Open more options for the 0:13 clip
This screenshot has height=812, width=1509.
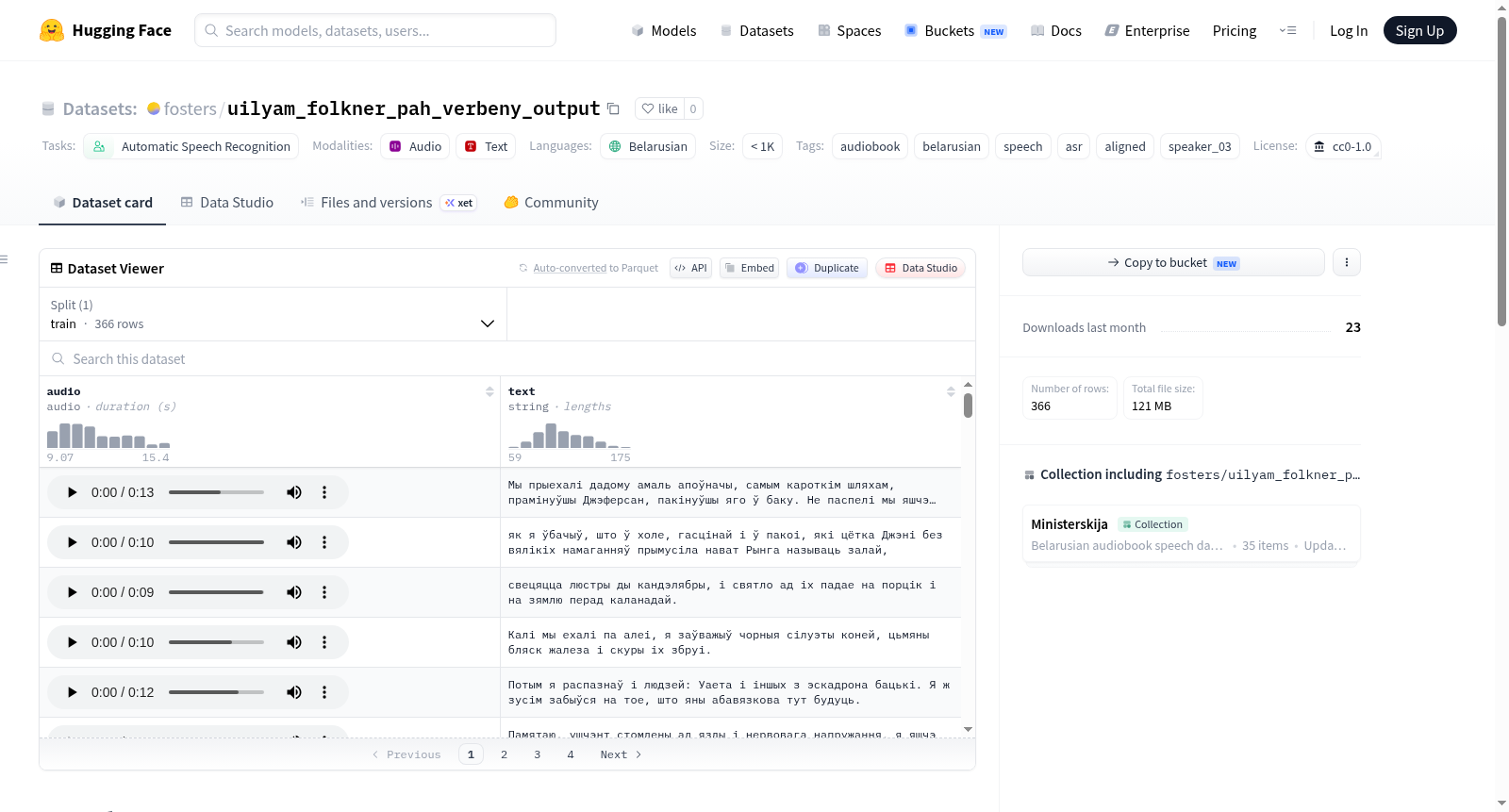click(324, 492)
